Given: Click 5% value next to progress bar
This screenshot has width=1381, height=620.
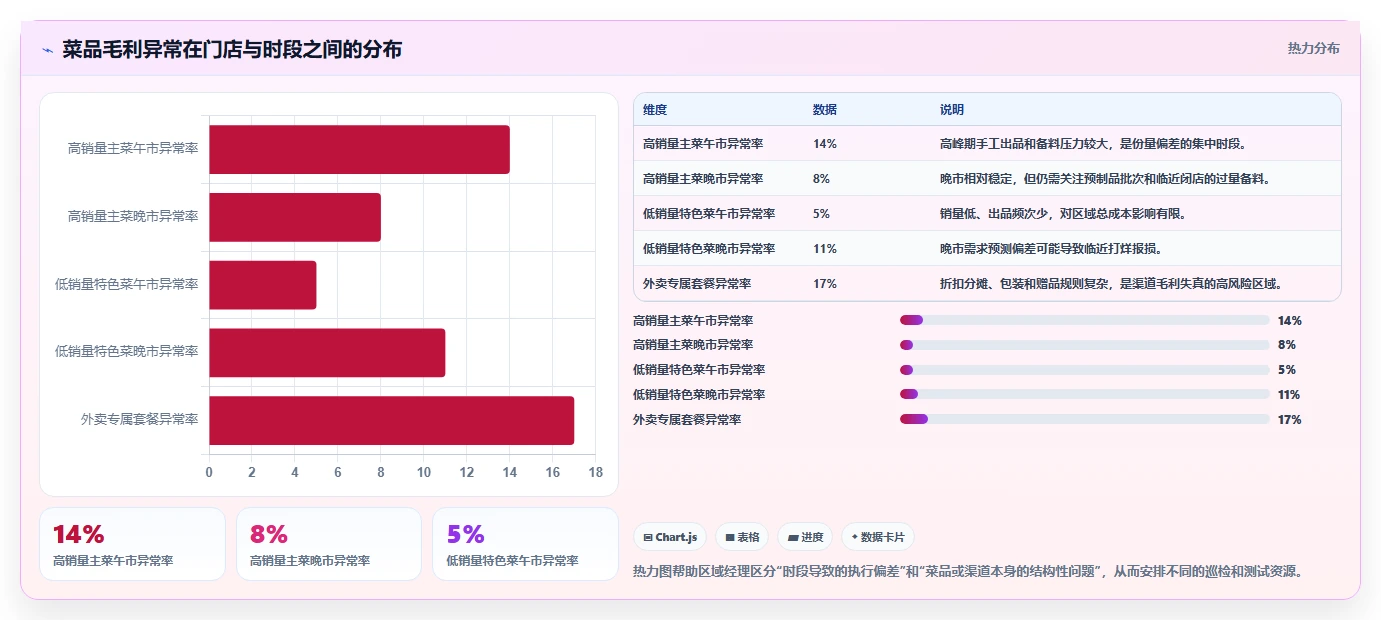Looking at the screenshot, I should coord(1287,370).
